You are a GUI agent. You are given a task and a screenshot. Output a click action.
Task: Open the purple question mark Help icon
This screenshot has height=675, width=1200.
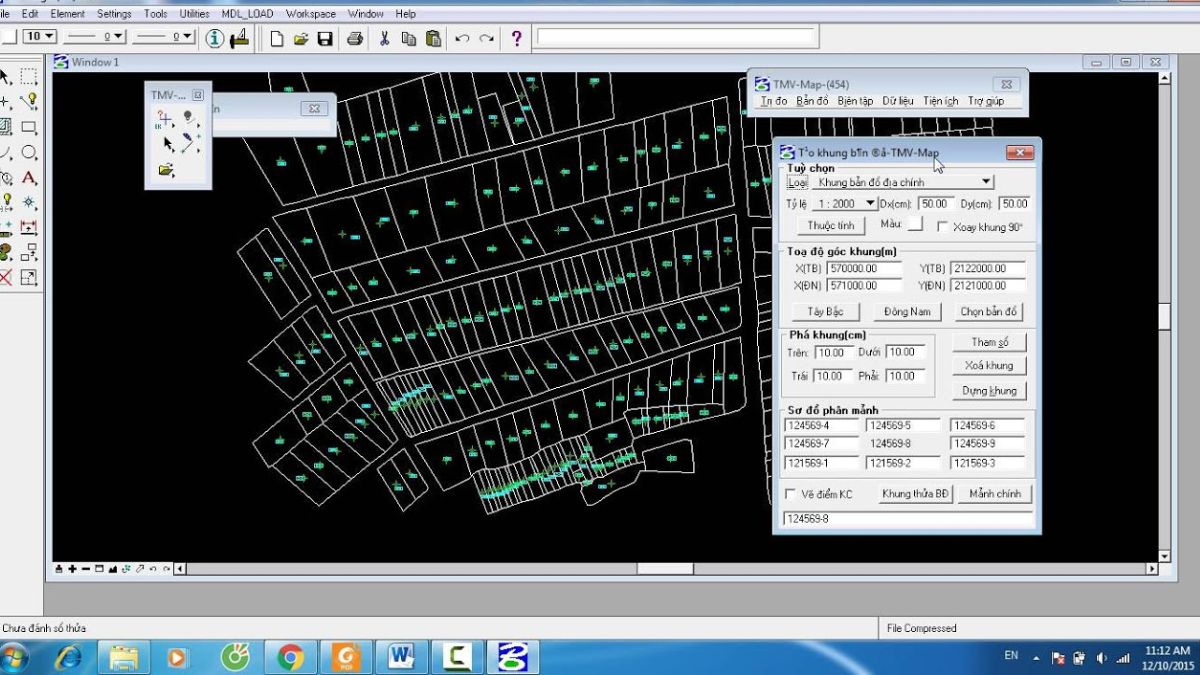click(516, 38)
